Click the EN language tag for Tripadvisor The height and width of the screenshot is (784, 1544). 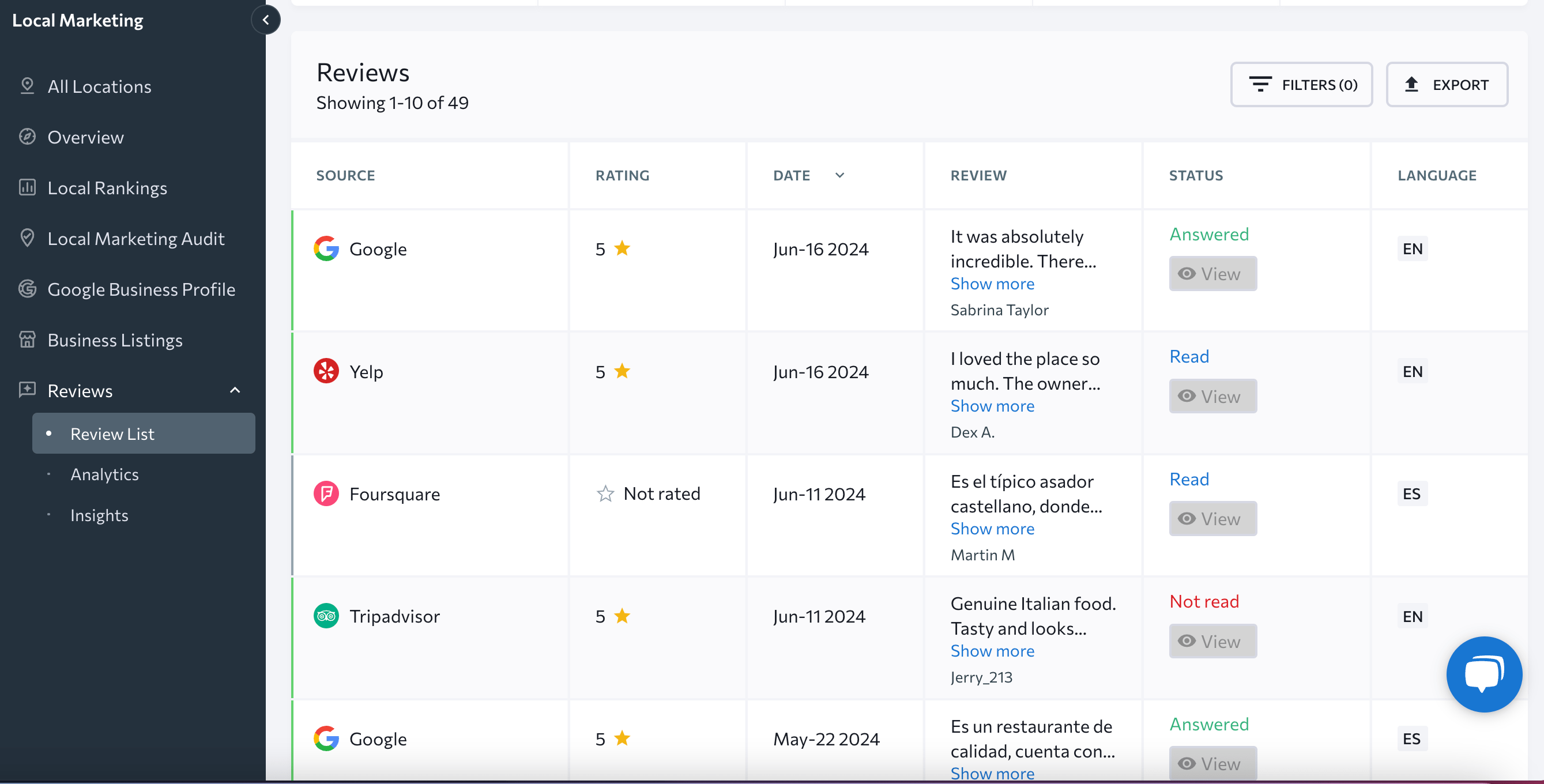1412,616
